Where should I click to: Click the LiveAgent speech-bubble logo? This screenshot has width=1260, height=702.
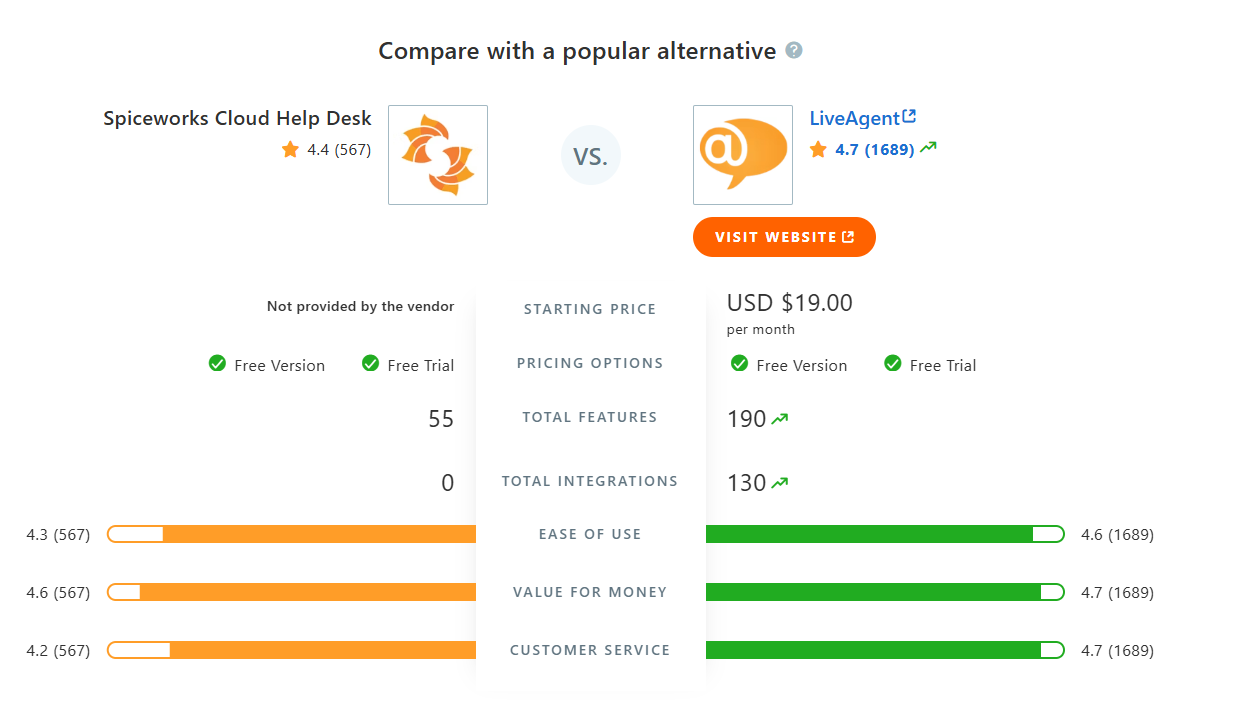click(x=742, y=154)
